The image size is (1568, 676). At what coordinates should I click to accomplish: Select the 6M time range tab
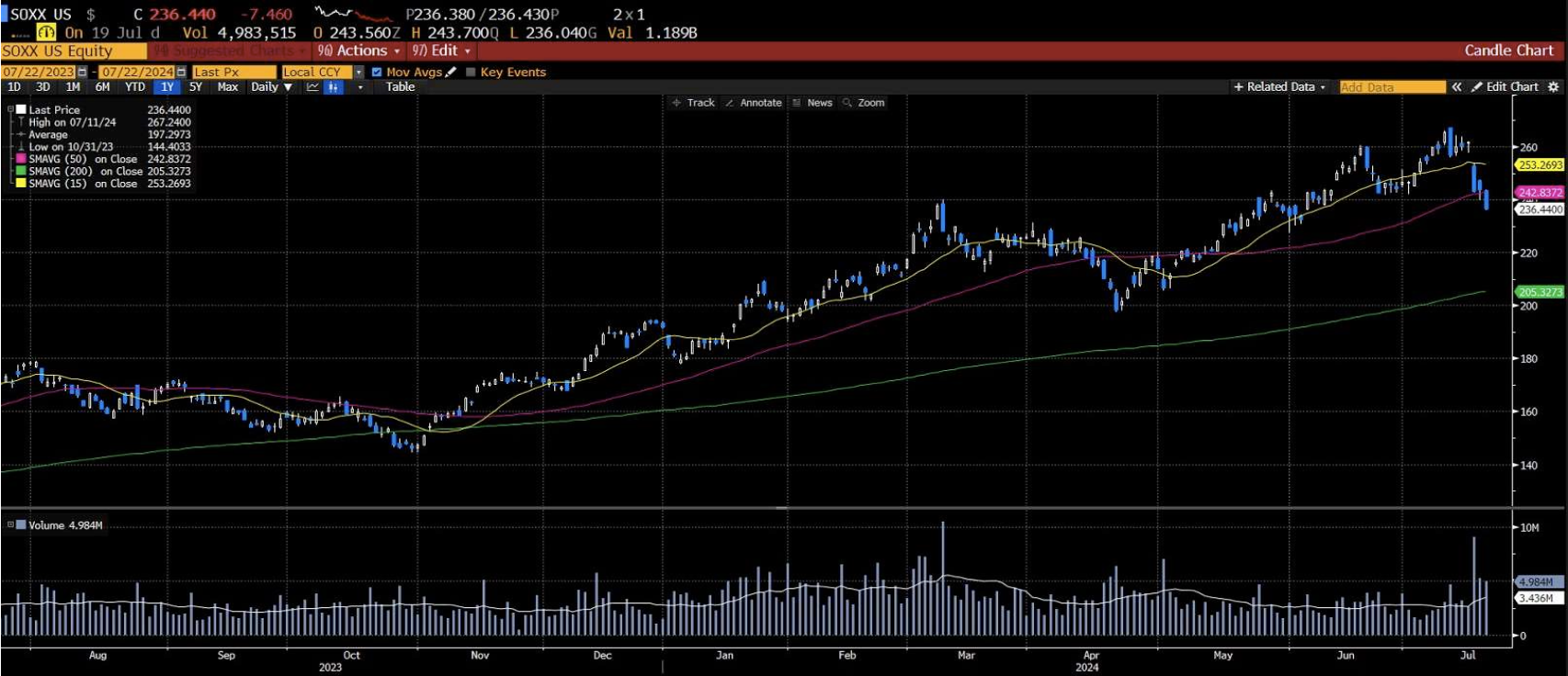102,86
